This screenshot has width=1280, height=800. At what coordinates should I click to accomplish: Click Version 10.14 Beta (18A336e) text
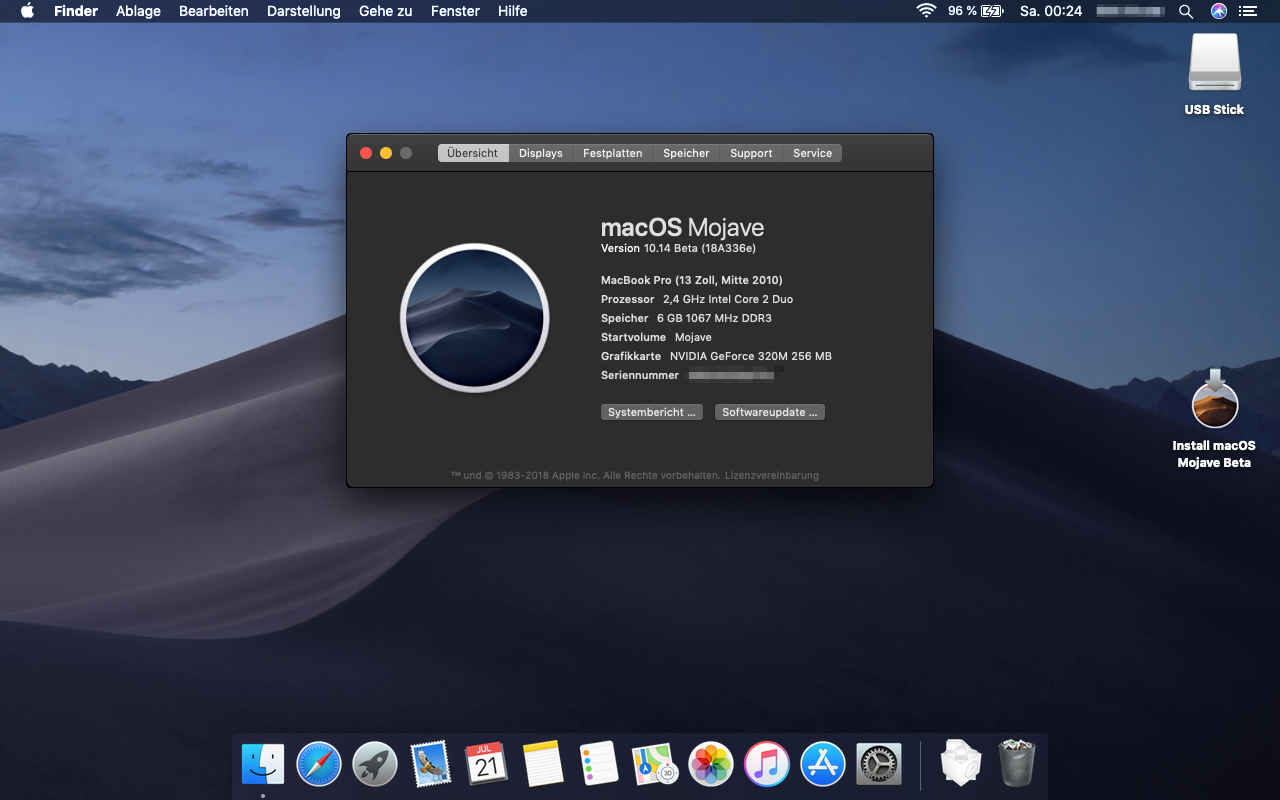(x=678, y=248)
